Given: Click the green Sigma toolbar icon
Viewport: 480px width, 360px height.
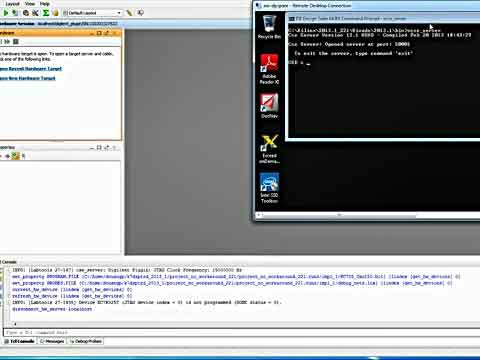Looking at the screenshot, I should pyautogui.click(x=46, y=13).
